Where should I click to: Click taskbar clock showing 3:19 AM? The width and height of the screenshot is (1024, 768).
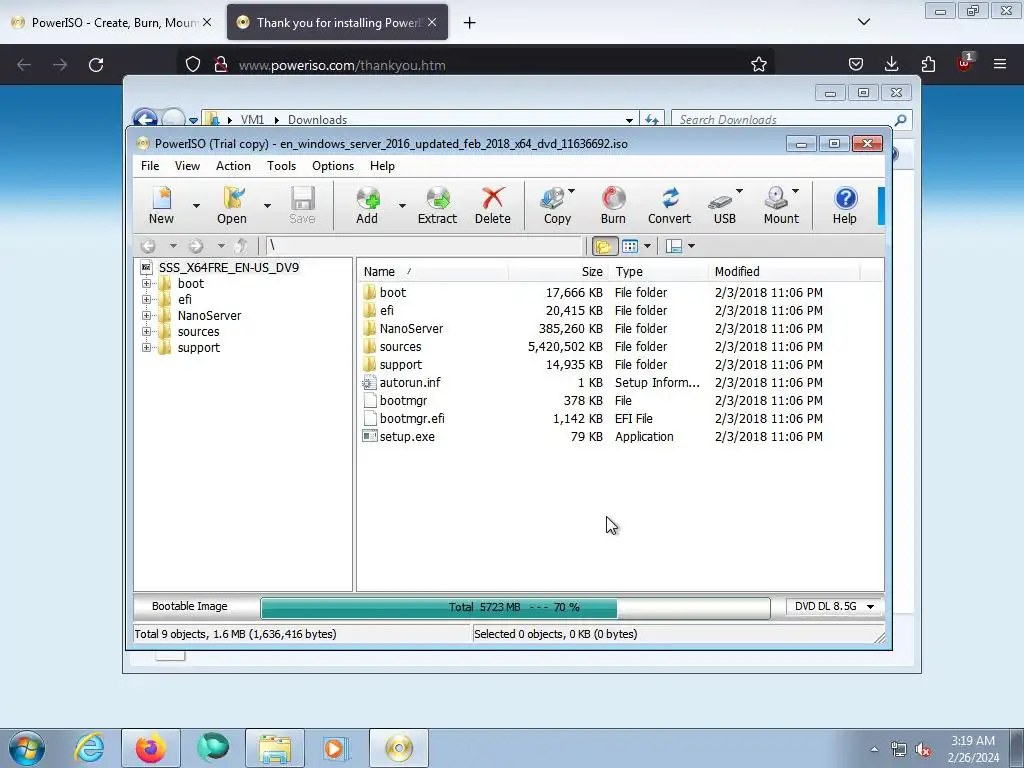pyautogui.click(x=973, y=749)
